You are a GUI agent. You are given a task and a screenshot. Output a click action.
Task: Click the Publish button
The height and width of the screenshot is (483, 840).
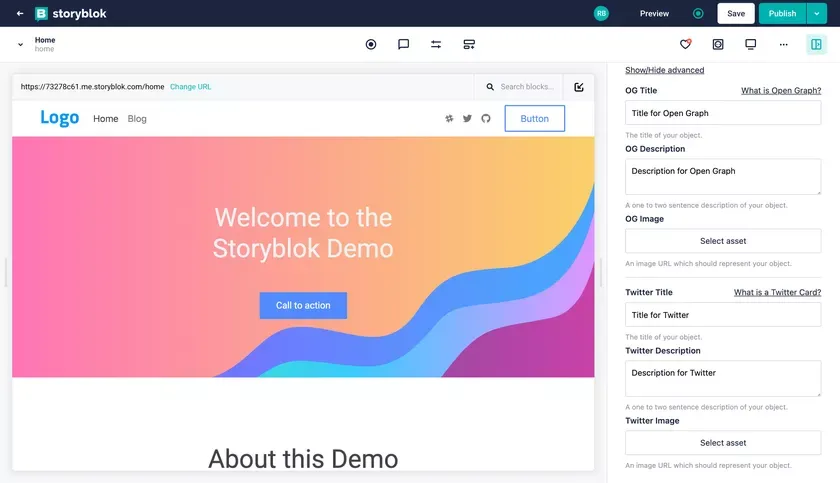coord(782,13)
